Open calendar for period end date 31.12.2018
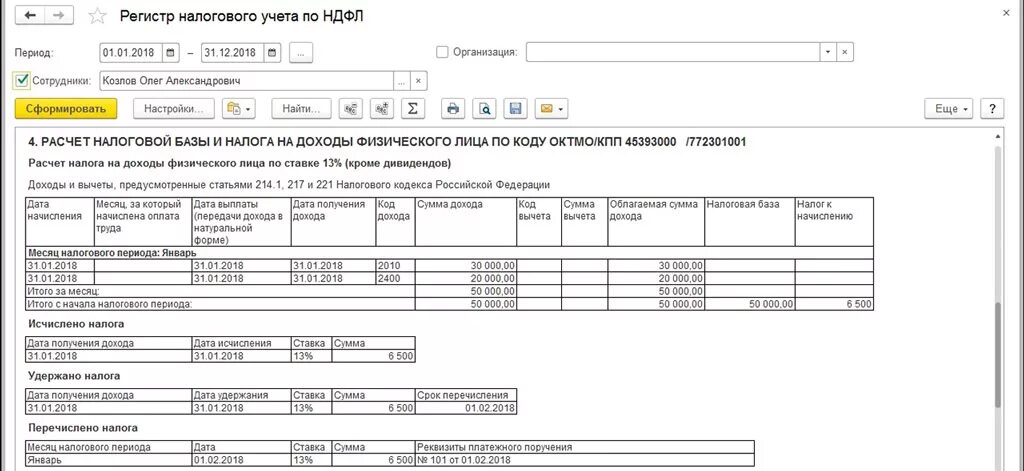 273,53
